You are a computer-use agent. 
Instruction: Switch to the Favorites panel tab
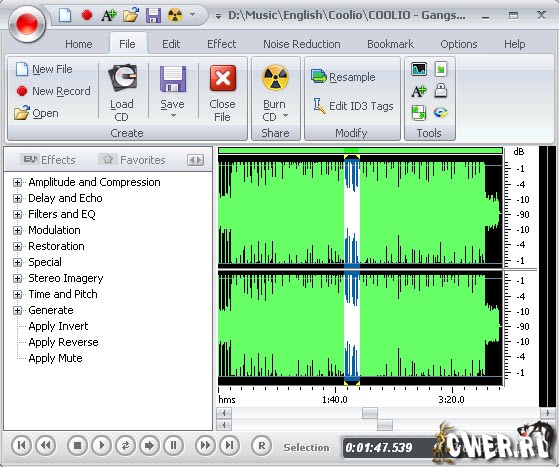pos(133,160)
